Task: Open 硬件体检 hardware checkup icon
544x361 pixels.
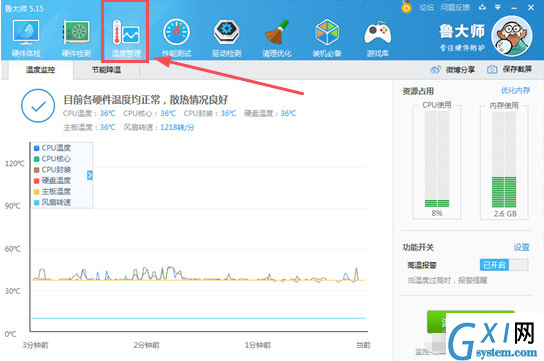Action: pos(26,37)
